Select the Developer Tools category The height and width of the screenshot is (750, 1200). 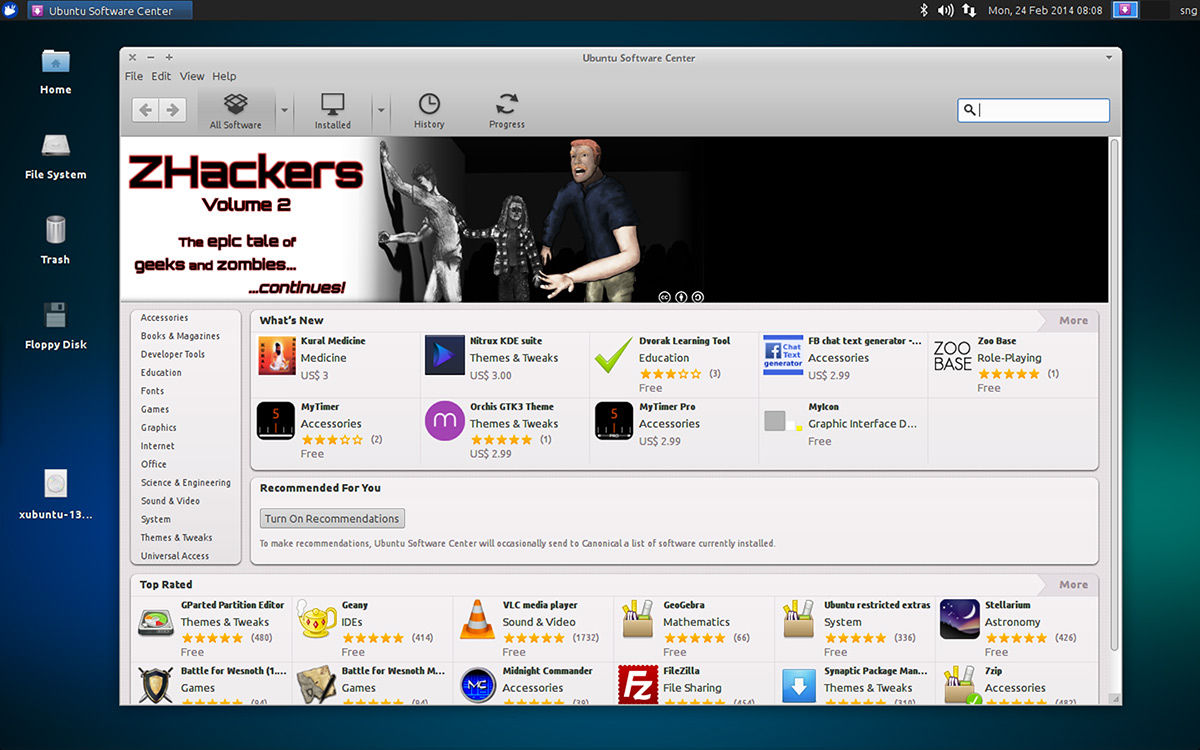173,354
